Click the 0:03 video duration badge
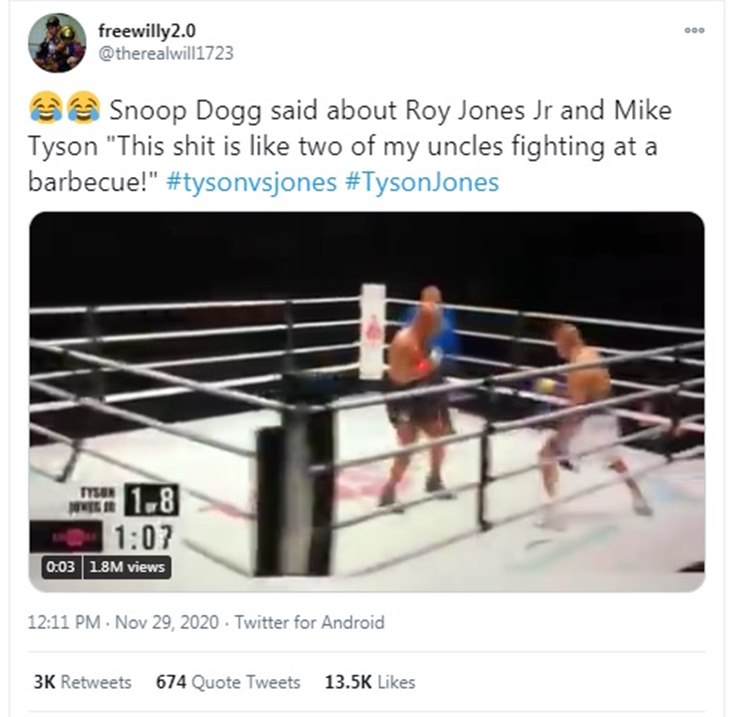This screenshot has width=730, height=717. (x=61, y=567)
